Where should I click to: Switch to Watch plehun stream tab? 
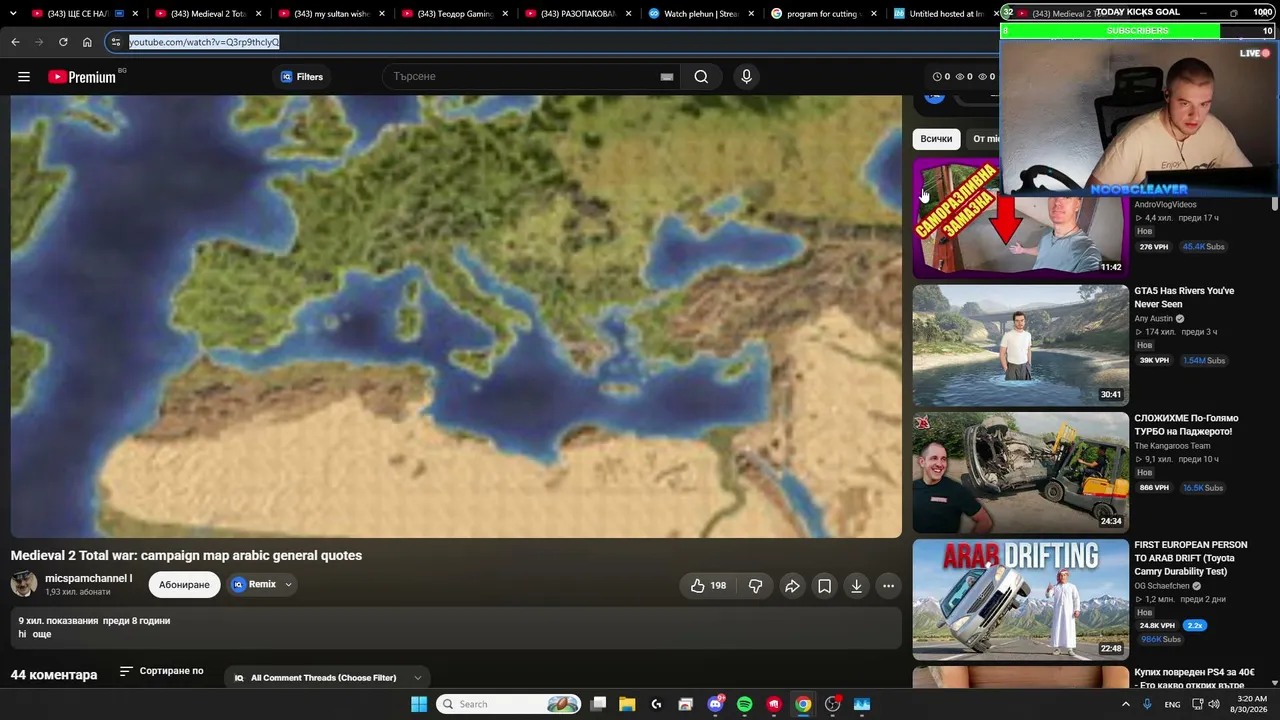pos(701,14)
